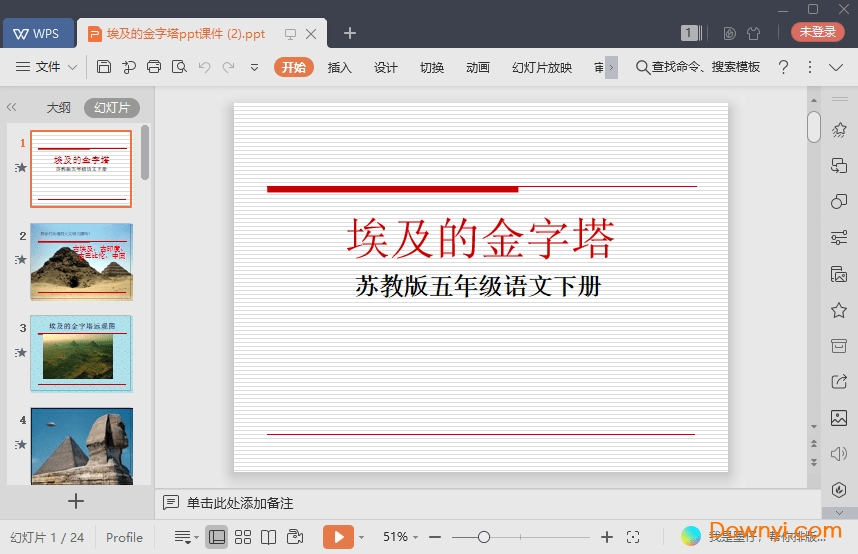858x554 pixels.
Task: Open the shapes icon in the right sidebar
Action: 839,201
